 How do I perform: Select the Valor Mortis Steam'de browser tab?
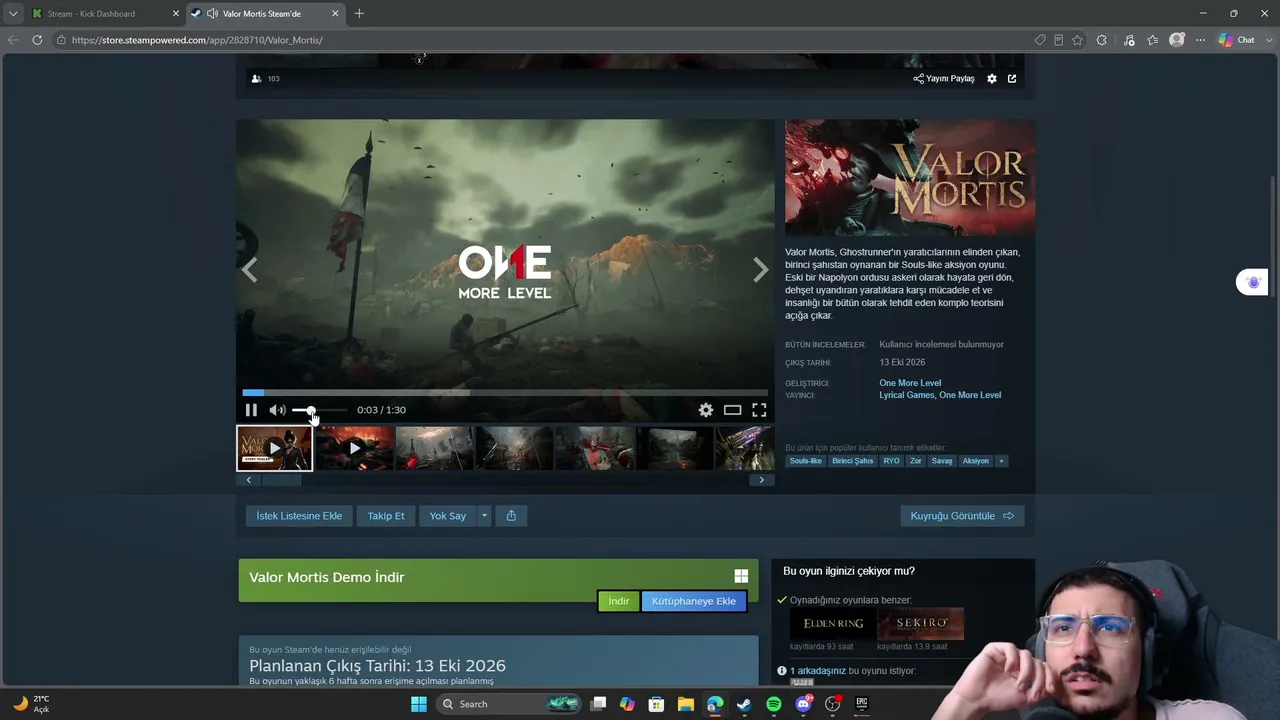pyautogui.click(x=265, y=14)
